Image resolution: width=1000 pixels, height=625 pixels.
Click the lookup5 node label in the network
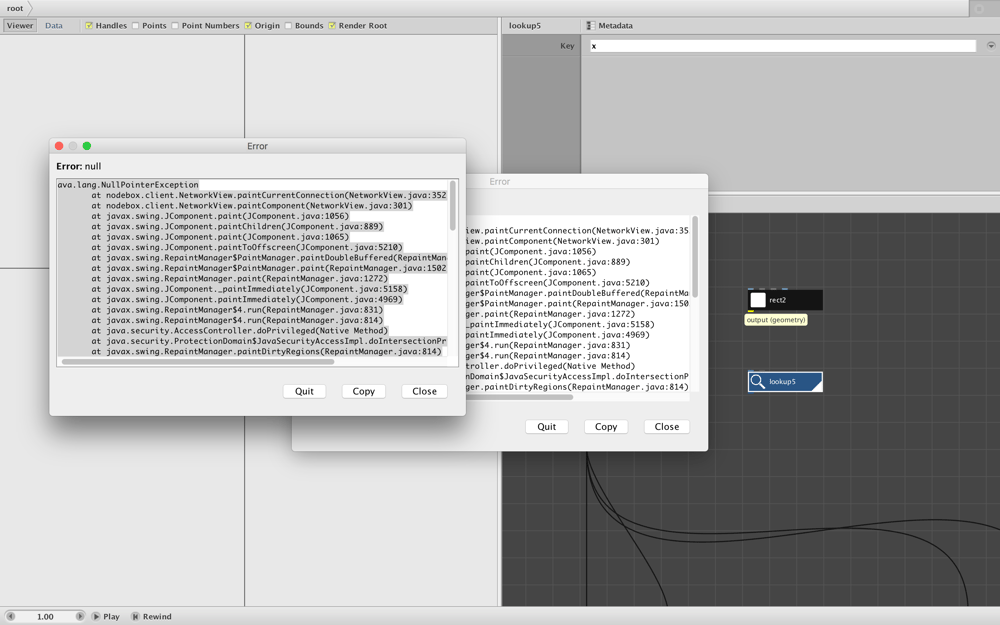pos(782,381)
